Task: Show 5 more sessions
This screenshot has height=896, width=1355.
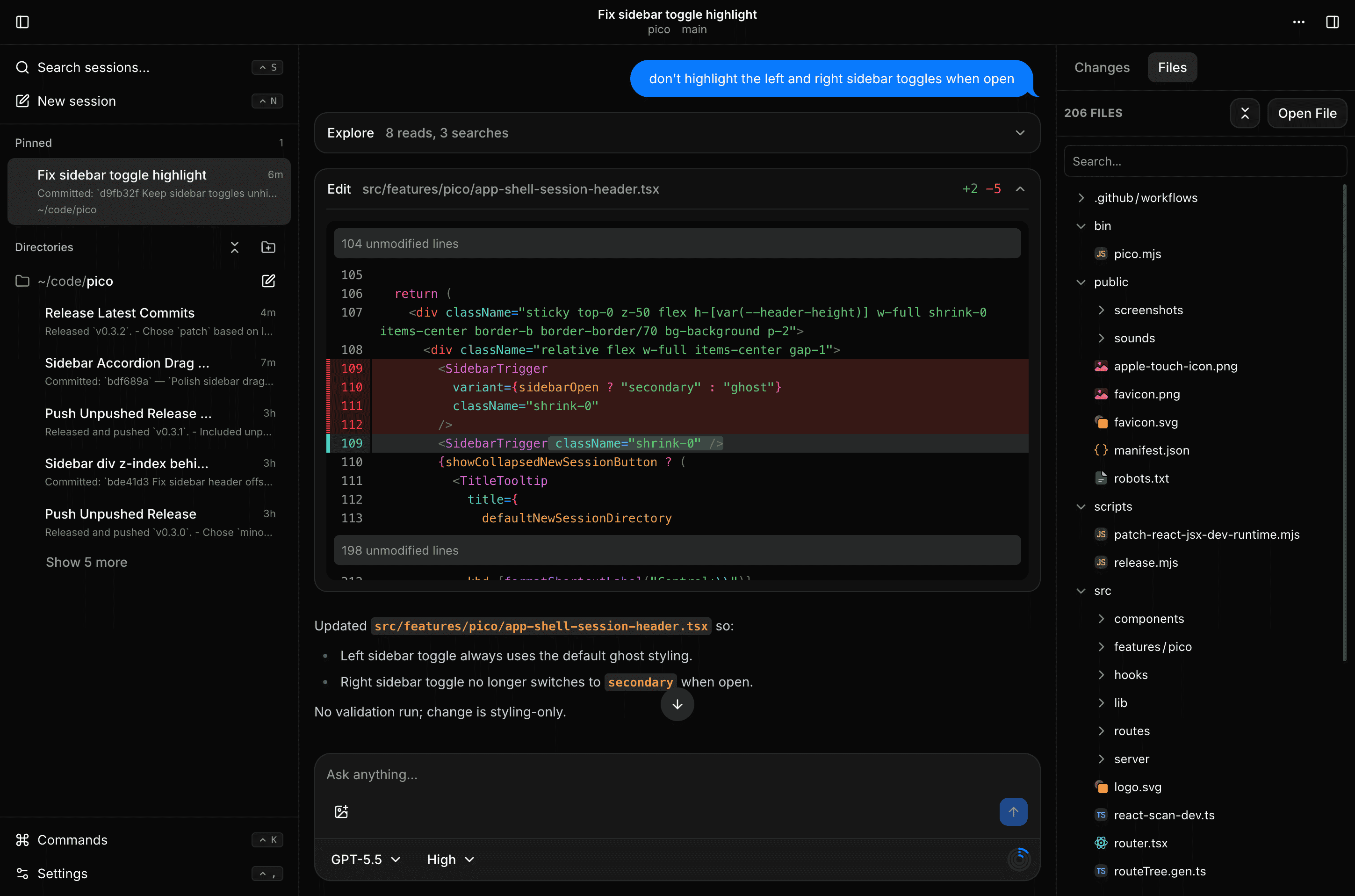Action: tap(86, 562)
